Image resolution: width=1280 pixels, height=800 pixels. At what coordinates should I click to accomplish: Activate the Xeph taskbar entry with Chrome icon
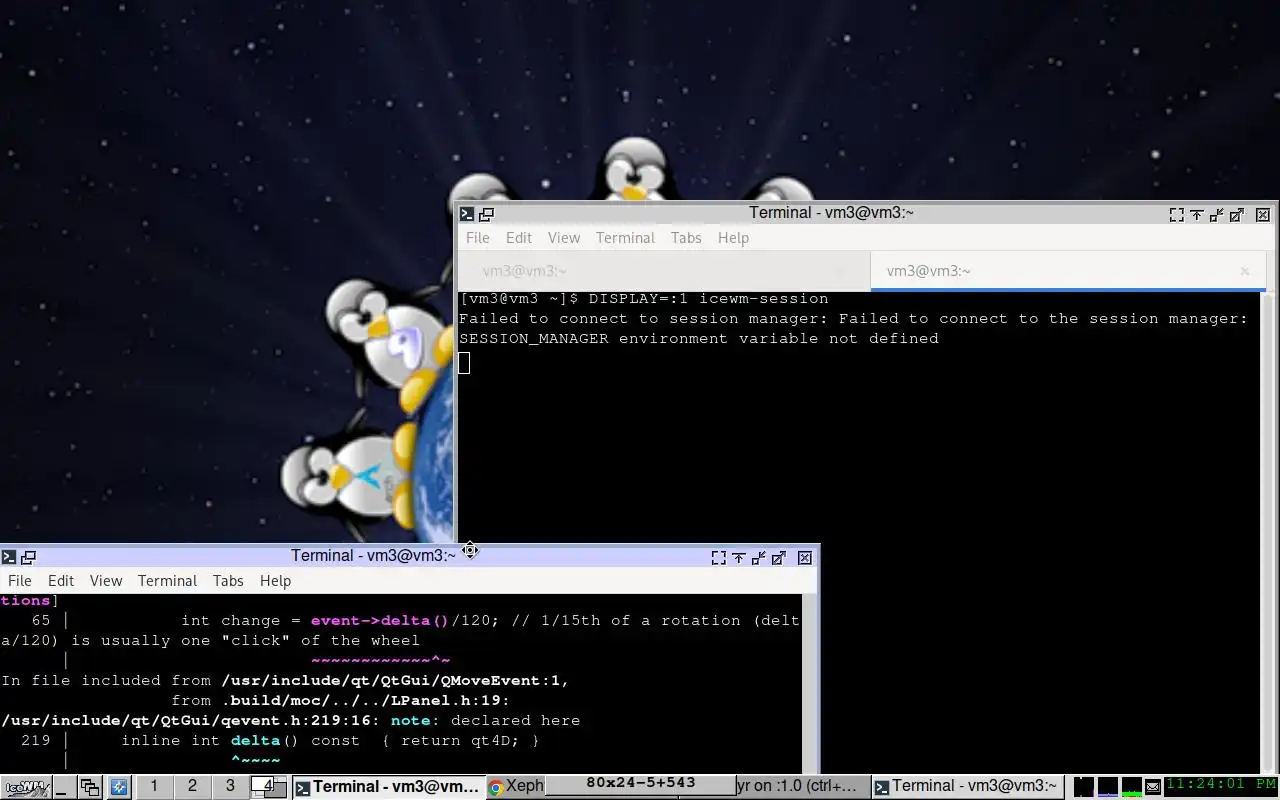point(516,787)
